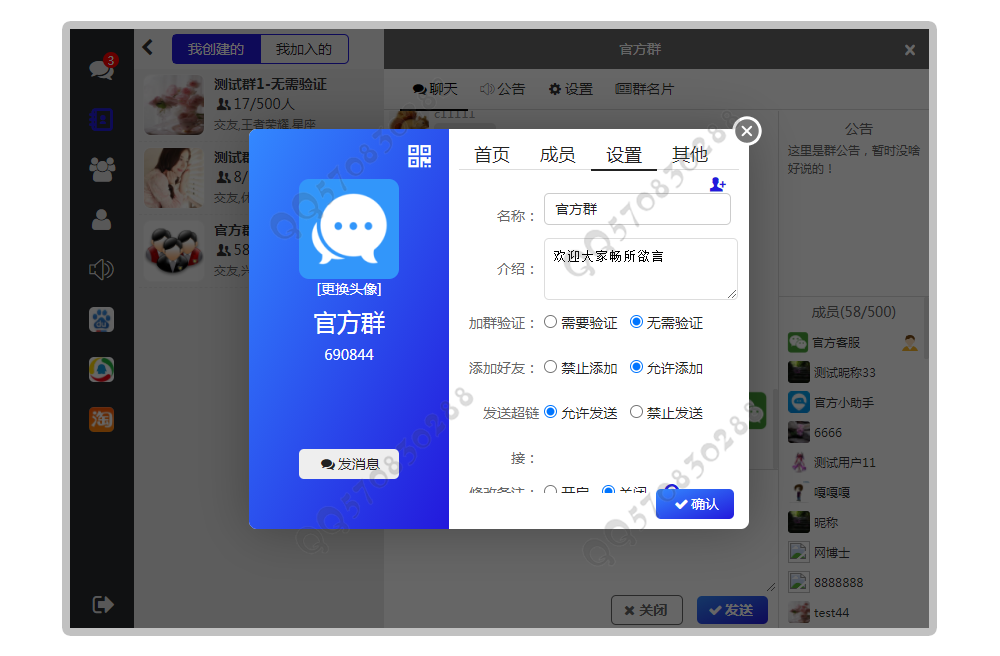Choose 禁止添加 for 添加好友
Screen dimensions: 1000x656
[x=551, y=367]
